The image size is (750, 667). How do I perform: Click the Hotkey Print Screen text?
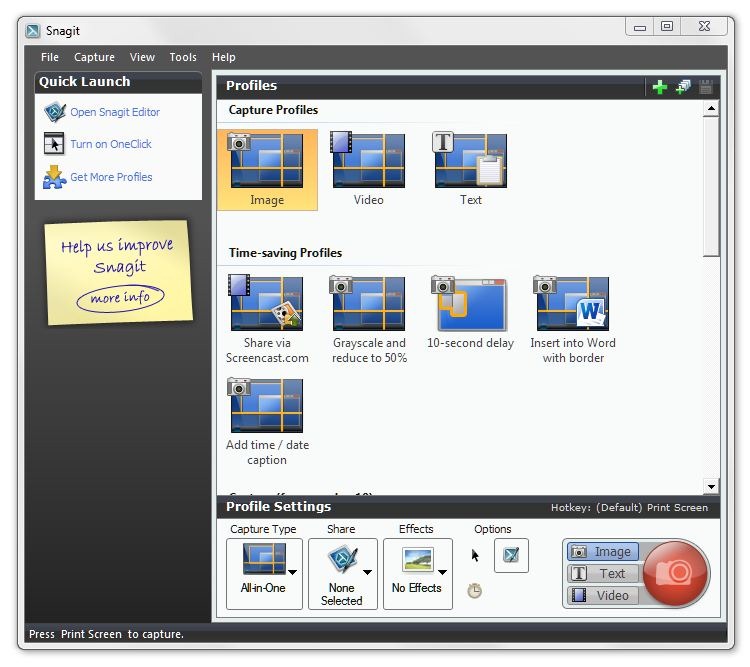[x=629, y=508]
